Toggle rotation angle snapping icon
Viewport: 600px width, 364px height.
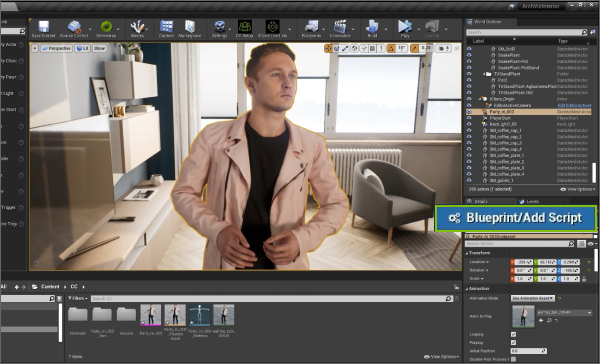click(x=391, y=48)
